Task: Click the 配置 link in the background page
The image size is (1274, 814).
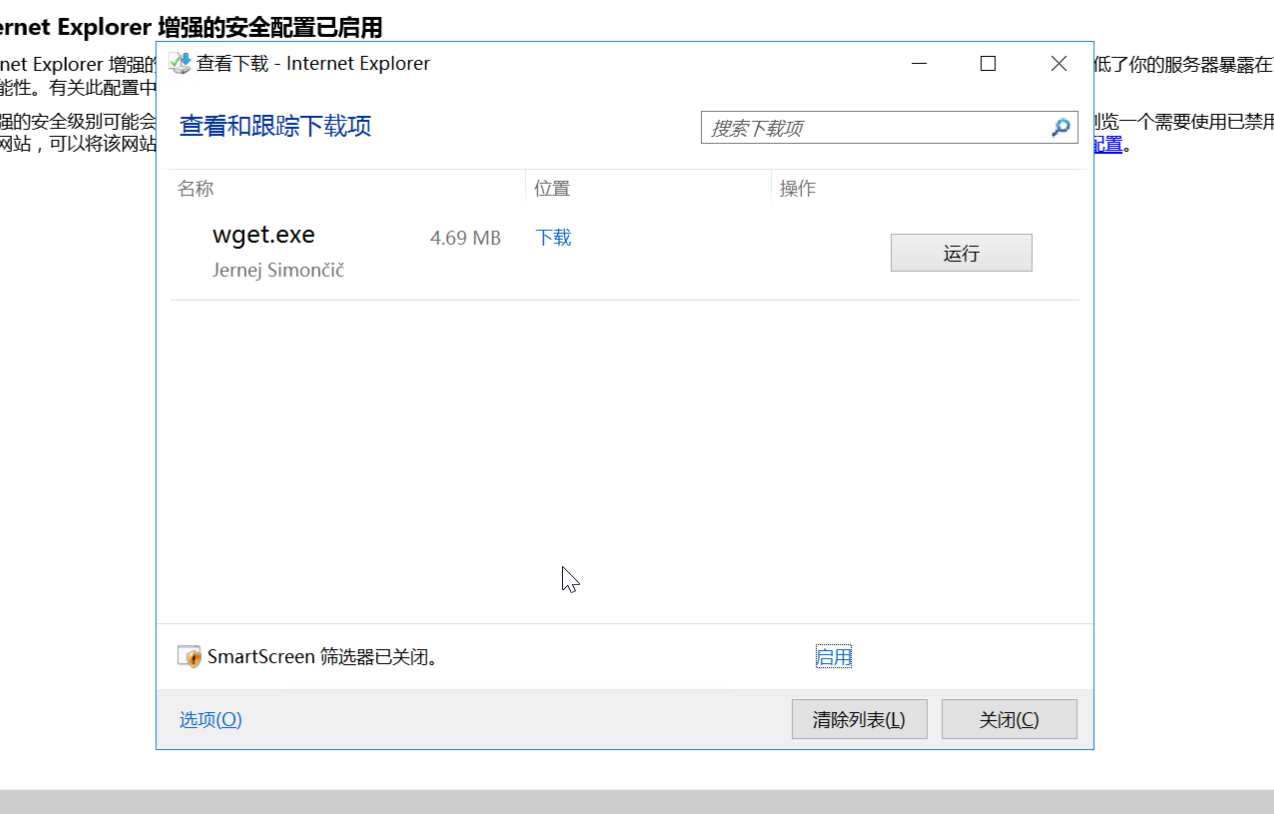Action: [1108, 145]
